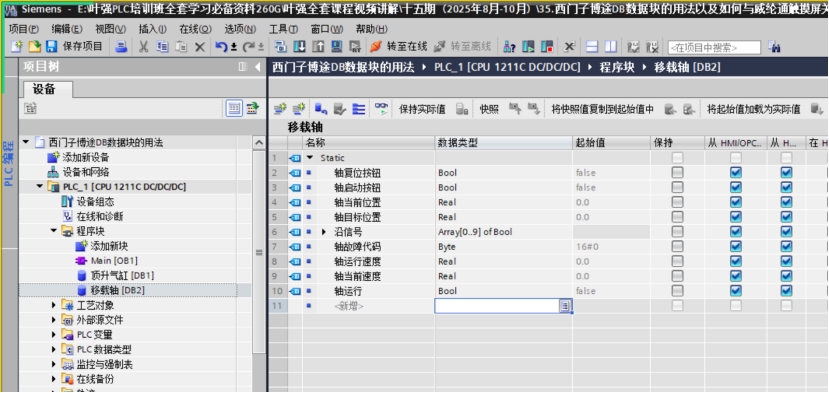The height and width of the screenshot is (393, 829).
Task: Click the Monitor all glasses icon
Action: 381,109
